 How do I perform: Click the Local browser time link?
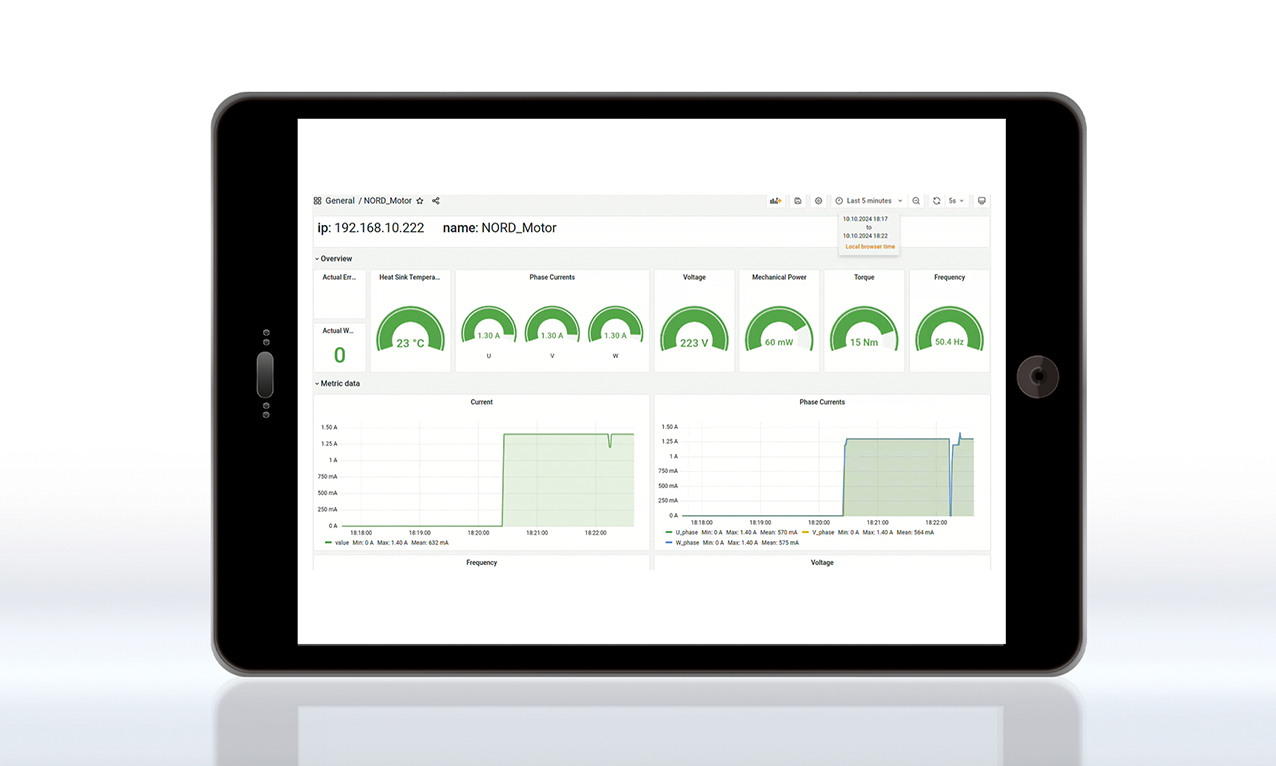coord(868,246)
